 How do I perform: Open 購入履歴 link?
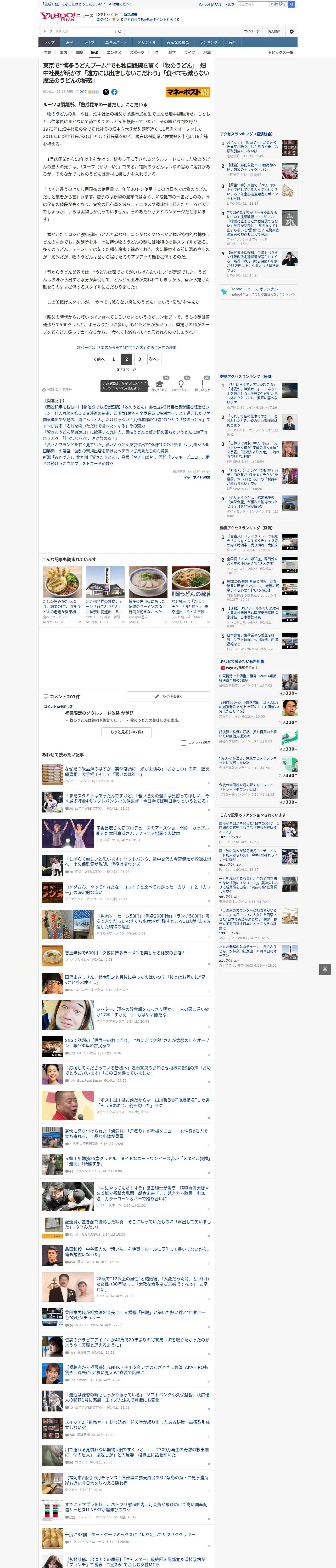pos(274,31)
